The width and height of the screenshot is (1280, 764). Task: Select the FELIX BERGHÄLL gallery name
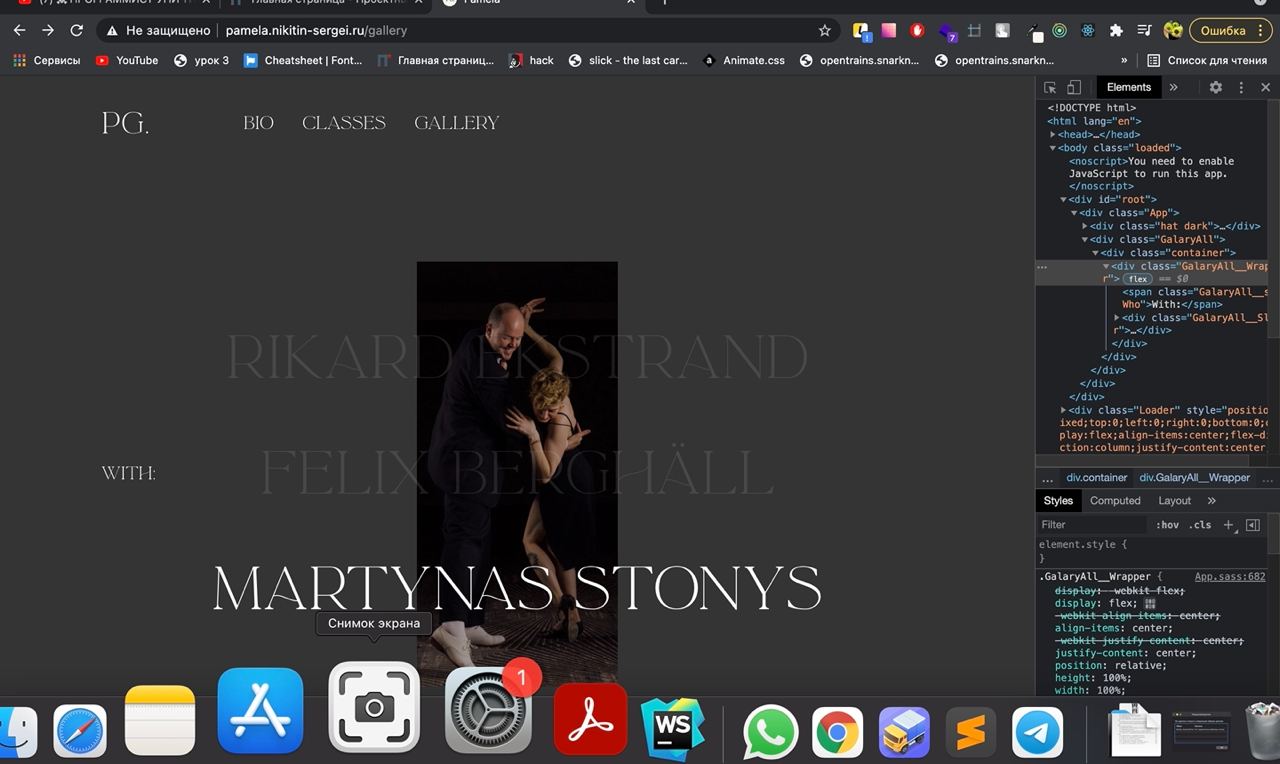(x=517, y=472)
